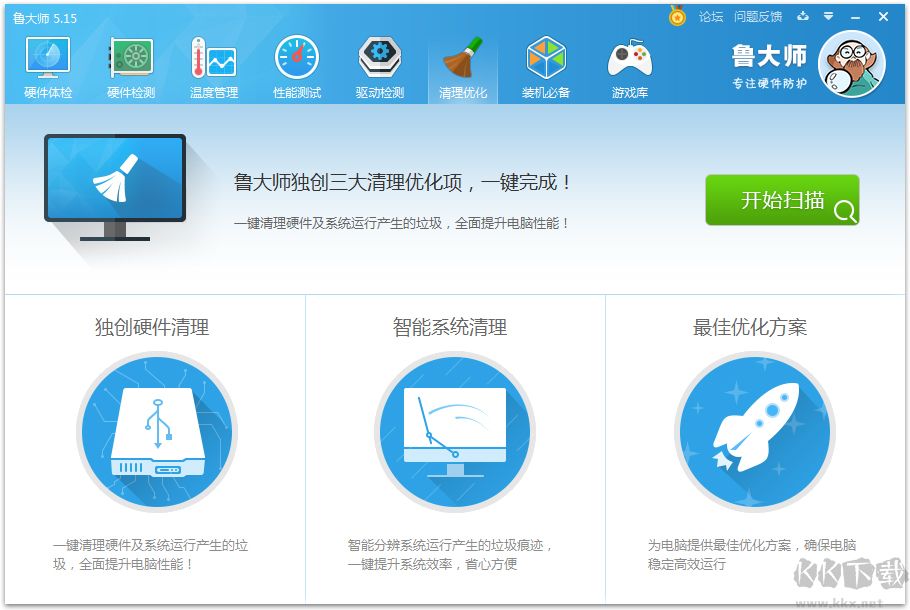Click the 智能系统清理 heading
Screen dimensions: 910x610
tap(450, 327)
